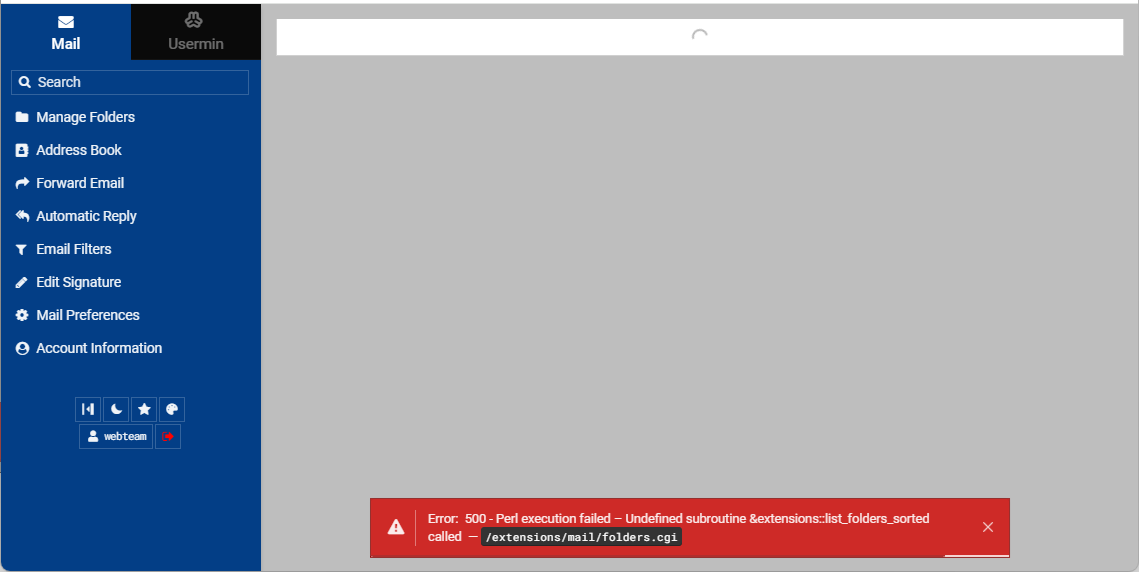Image resolution: width=1139 pixels, height=572 pixels.
Task: Click the gear icon beside Mail Preferences
Action: tap(22, 315)
